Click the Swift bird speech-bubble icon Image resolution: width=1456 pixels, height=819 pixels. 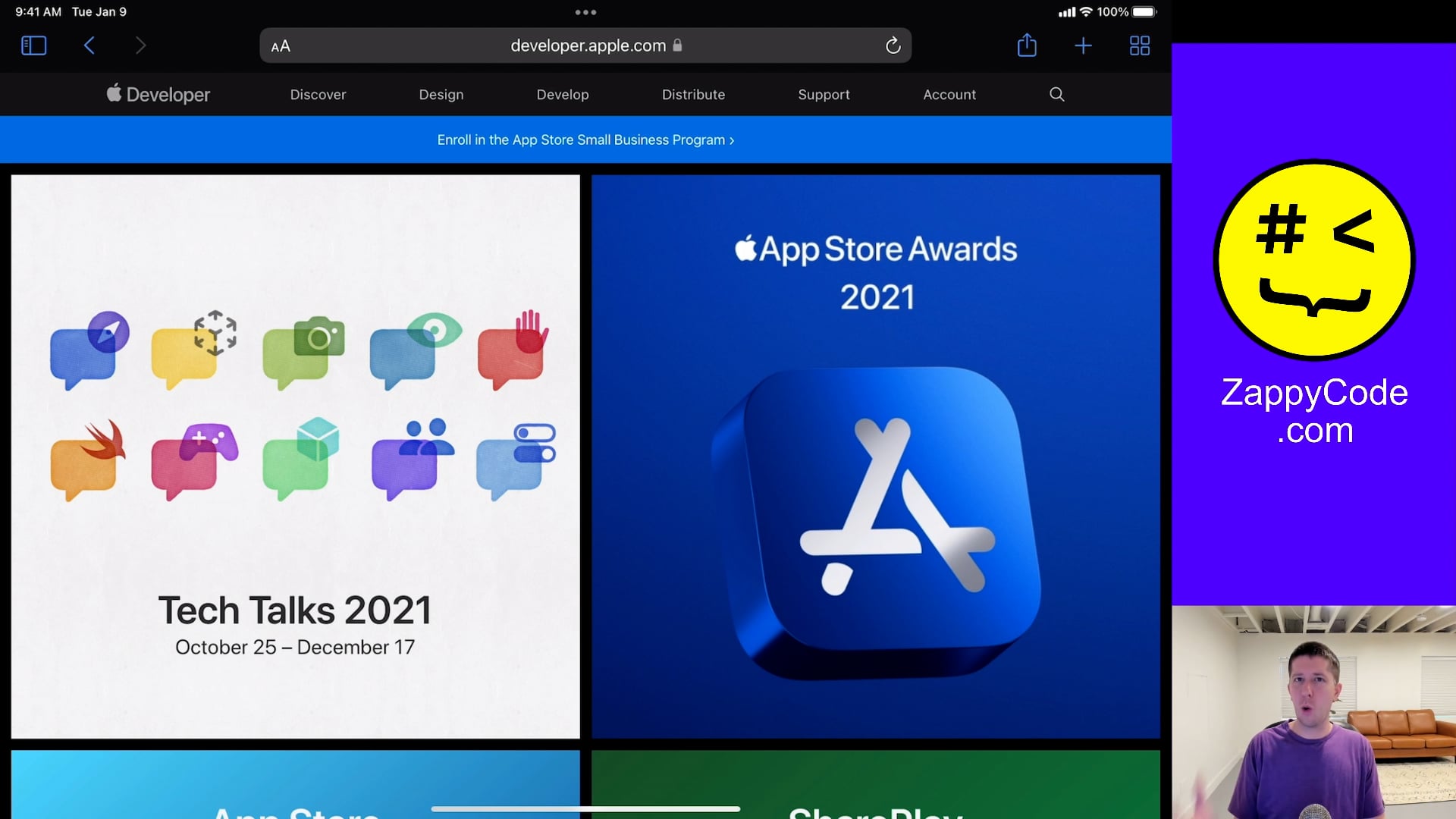(88, 460)
